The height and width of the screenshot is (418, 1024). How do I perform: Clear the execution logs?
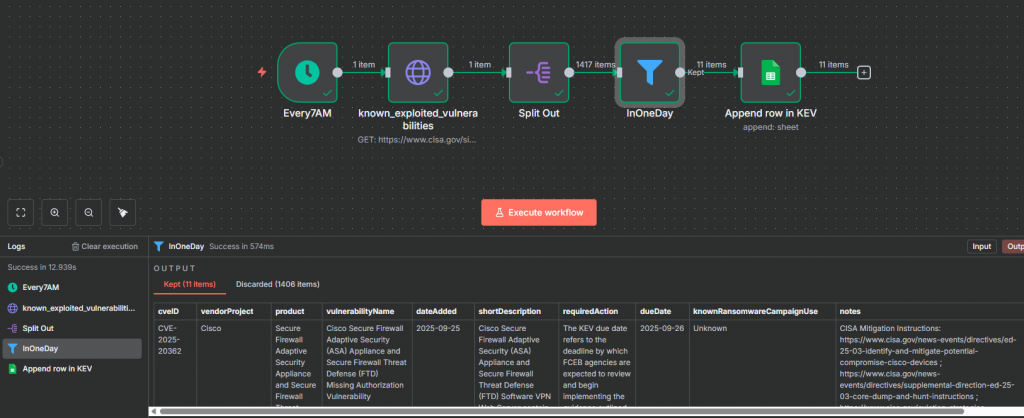(x=104, y=246)
